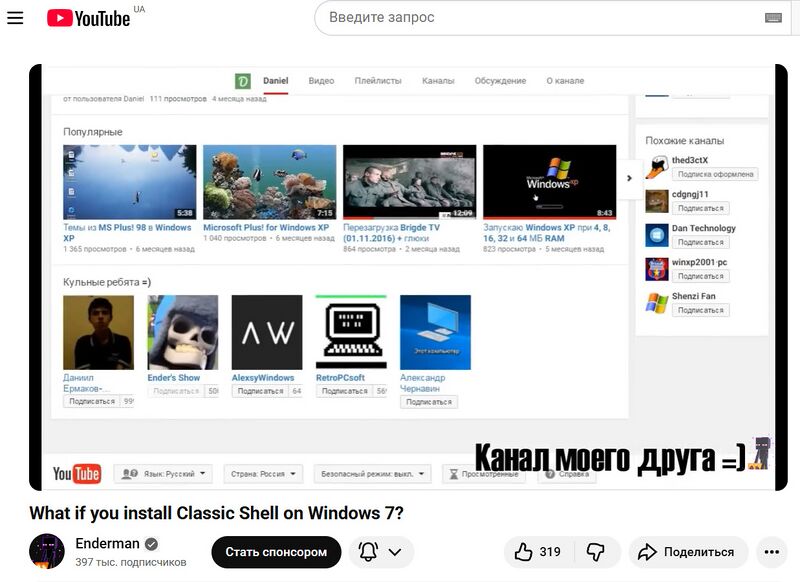
Task: Click "Запускаю Windows XP" title link
Action: click(x=546, y=233)
